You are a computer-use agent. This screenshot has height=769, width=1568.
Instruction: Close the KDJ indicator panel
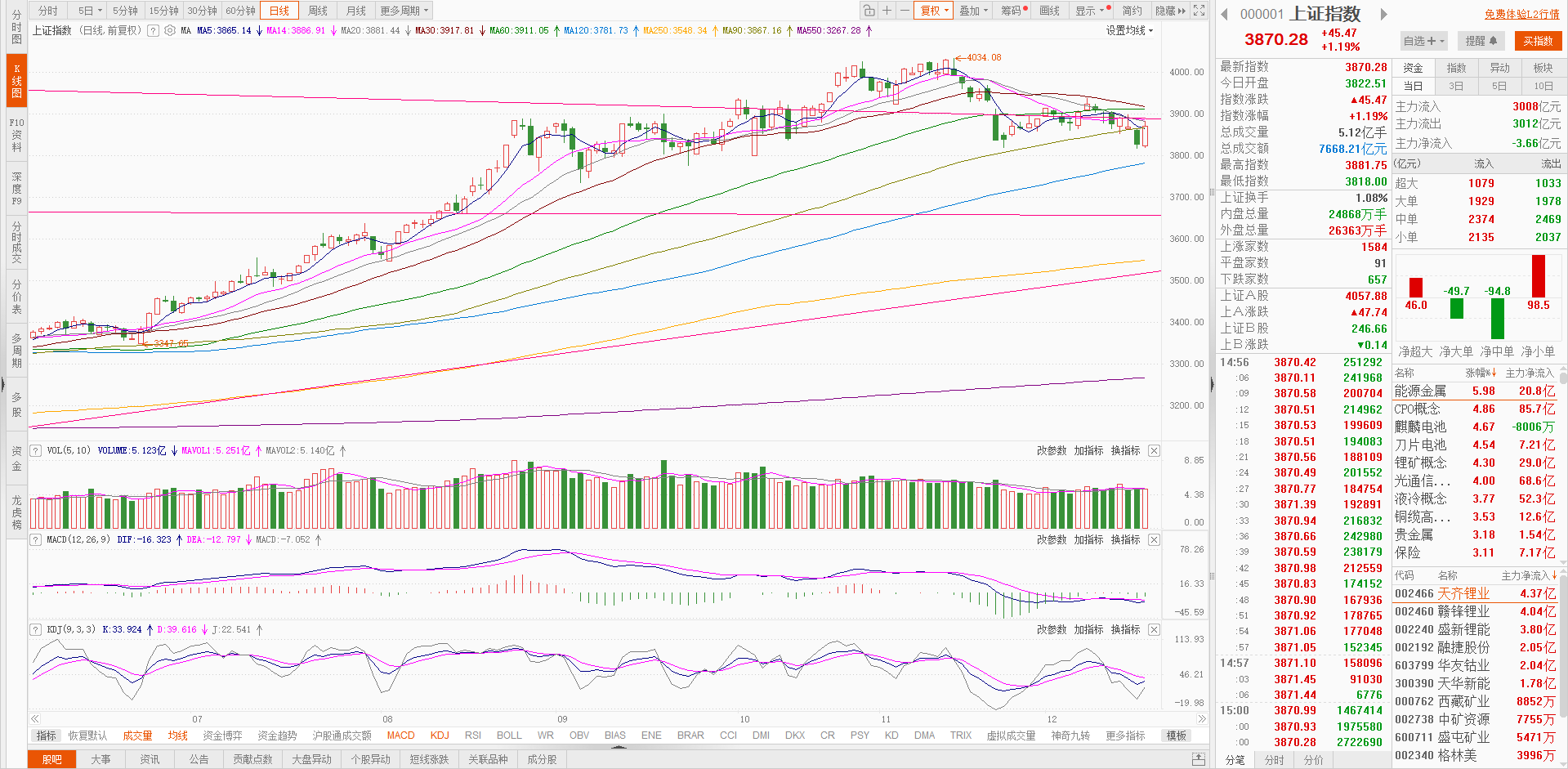(1154, 630)
